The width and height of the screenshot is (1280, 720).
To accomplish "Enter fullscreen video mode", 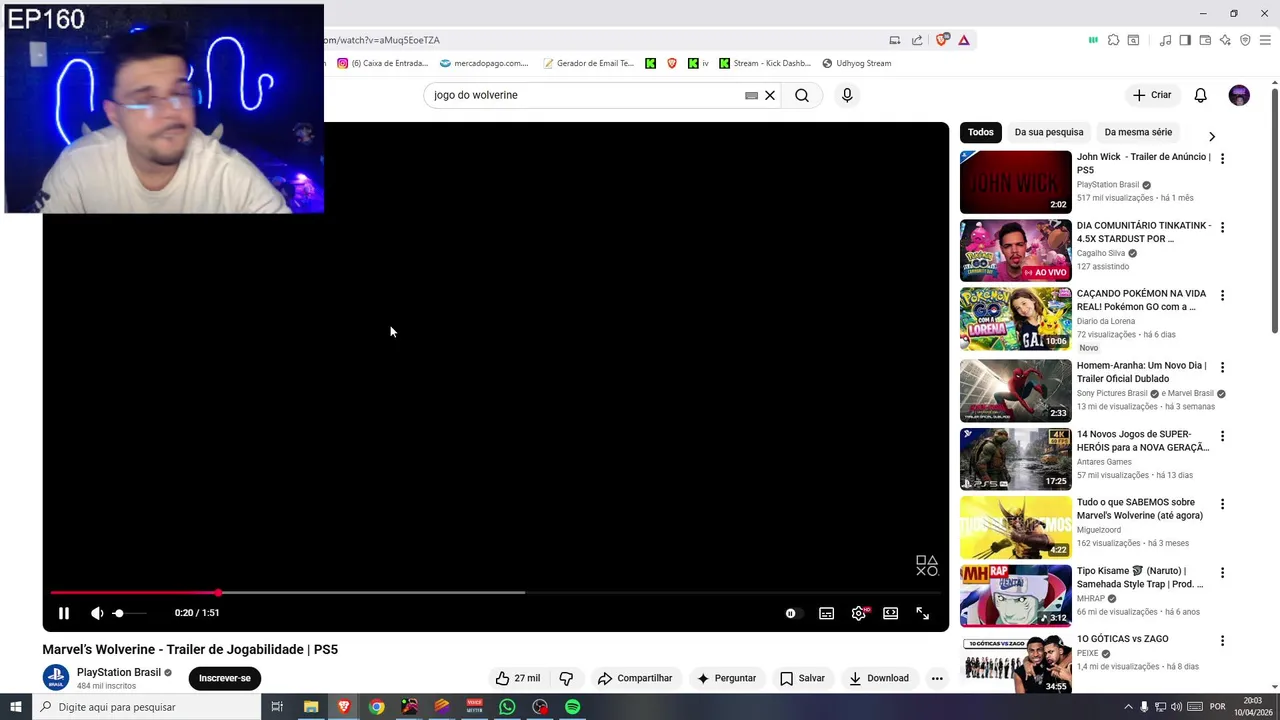I will coord(922,613).
